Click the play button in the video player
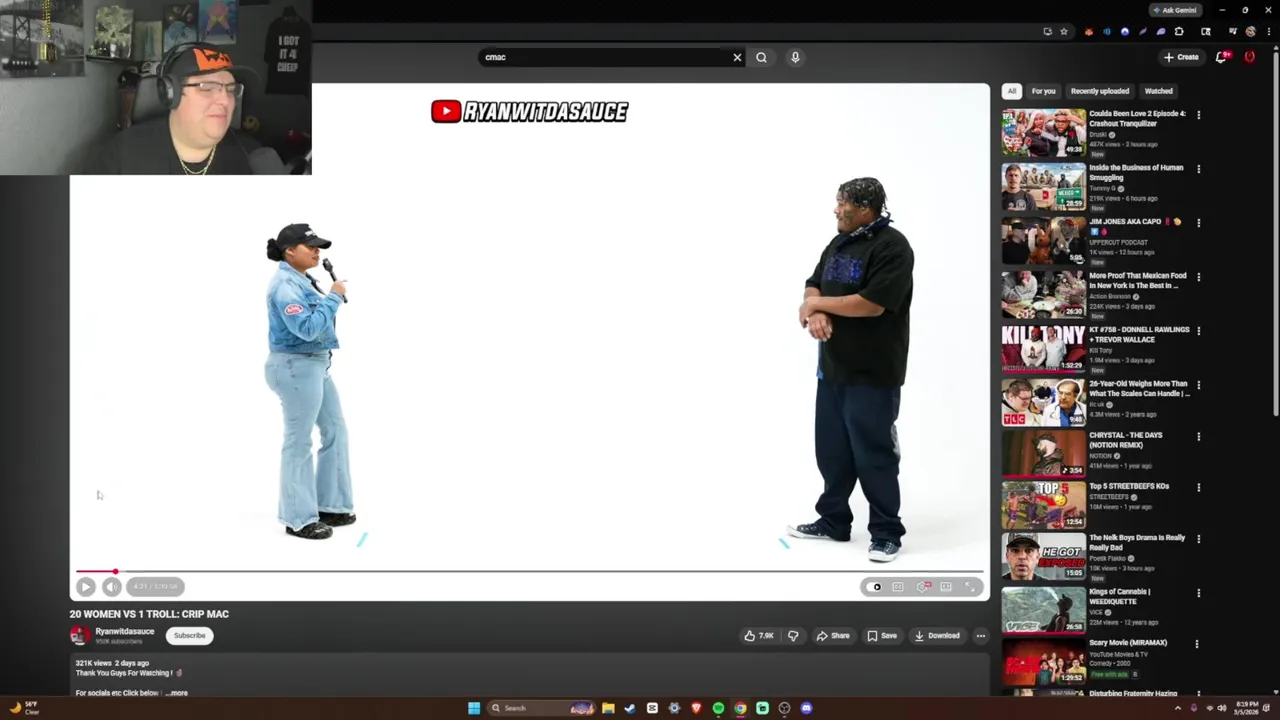 (x=85, y=587)
